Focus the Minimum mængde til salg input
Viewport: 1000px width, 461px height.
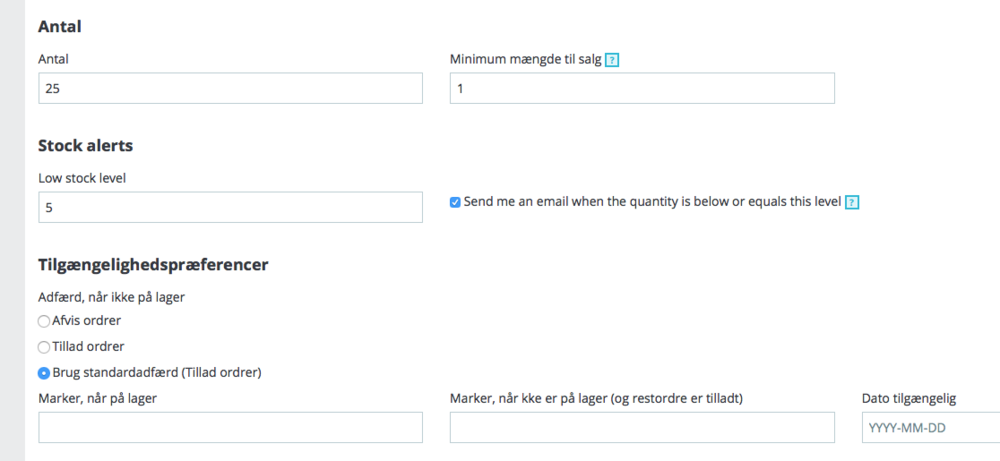[x=642, y=88]
